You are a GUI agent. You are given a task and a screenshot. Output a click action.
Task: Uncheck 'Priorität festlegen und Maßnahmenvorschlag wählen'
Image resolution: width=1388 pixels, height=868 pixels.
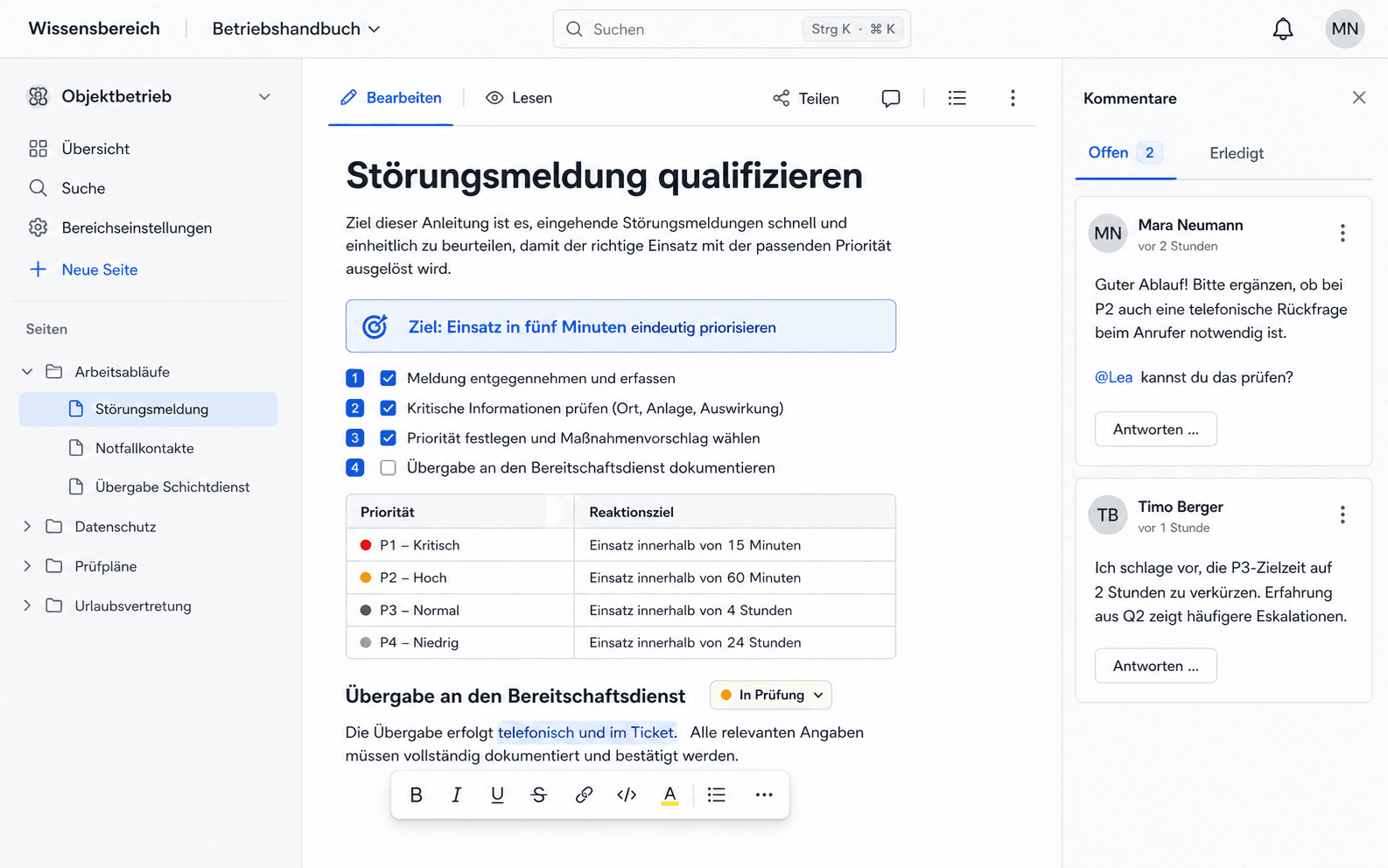pyautogui.click(x=388, y=437)
